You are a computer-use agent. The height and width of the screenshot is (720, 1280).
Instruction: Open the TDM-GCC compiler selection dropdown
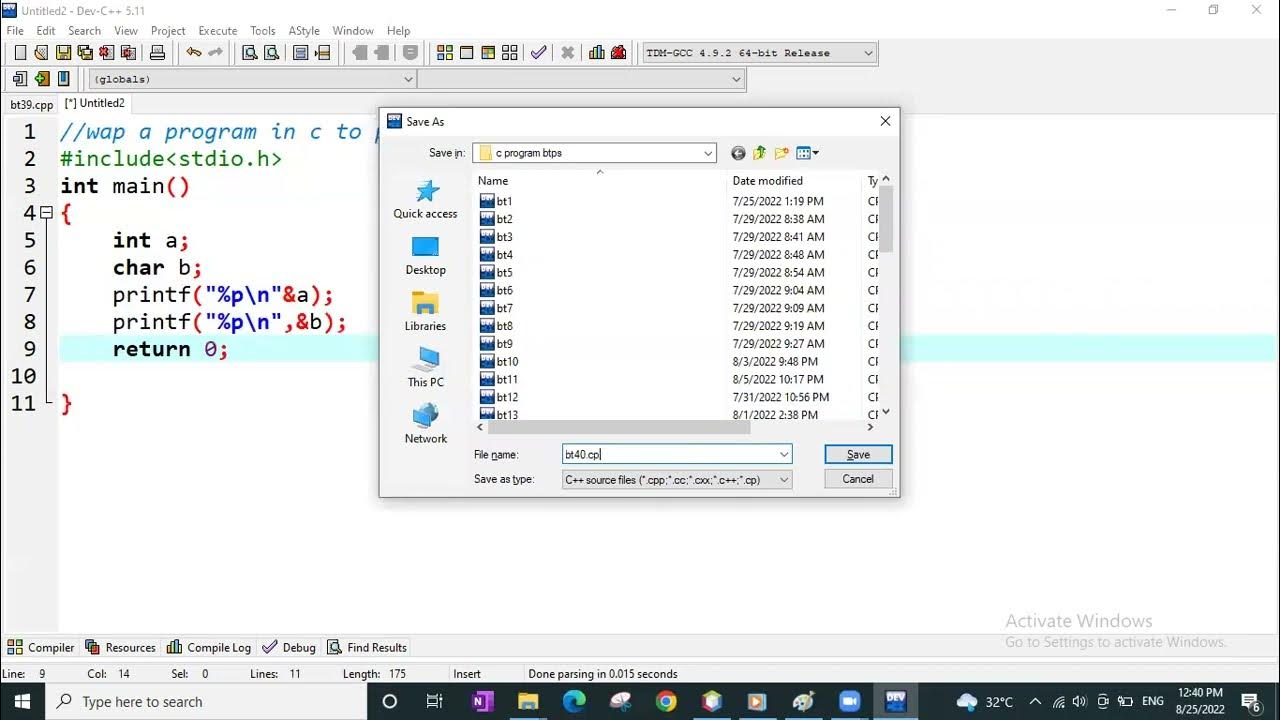868,53
